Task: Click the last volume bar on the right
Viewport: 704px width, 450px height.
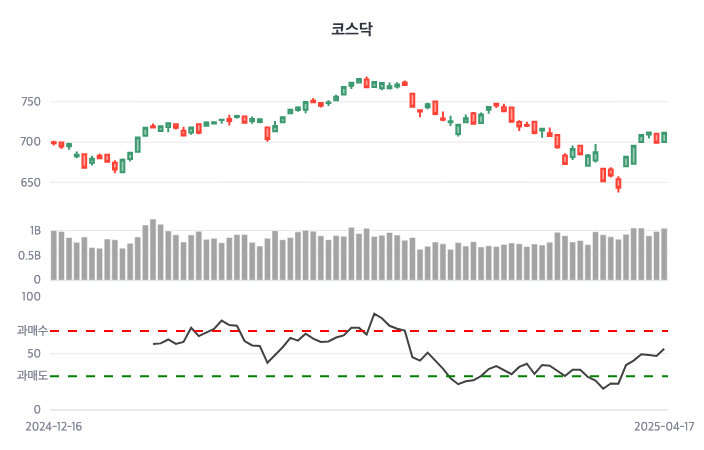Action: pos(664,254)
